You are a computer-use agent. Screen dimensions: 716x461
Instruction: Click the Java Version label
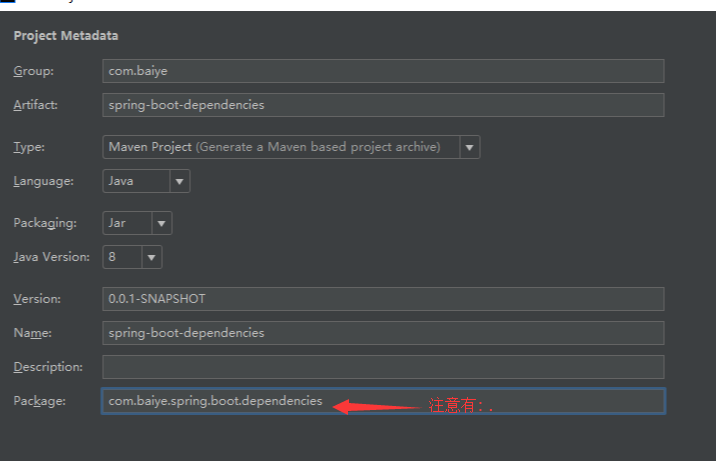coord(52,257)
